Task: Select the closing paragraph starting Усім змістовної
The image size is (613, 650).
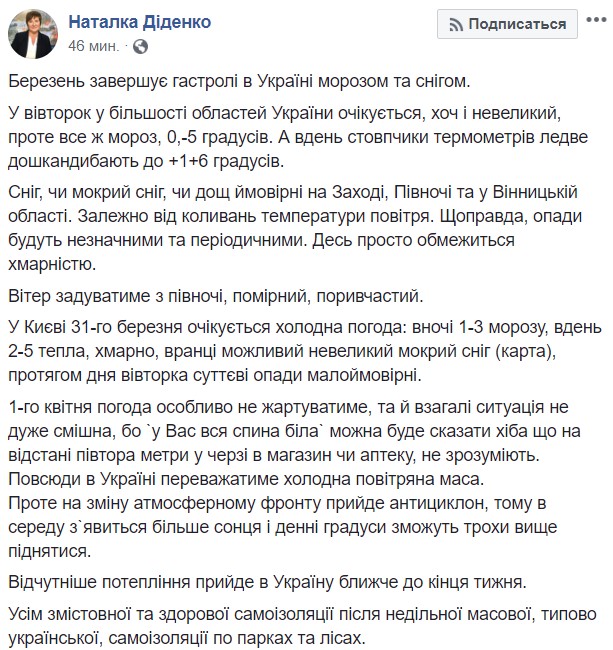Action: (303, 626)
